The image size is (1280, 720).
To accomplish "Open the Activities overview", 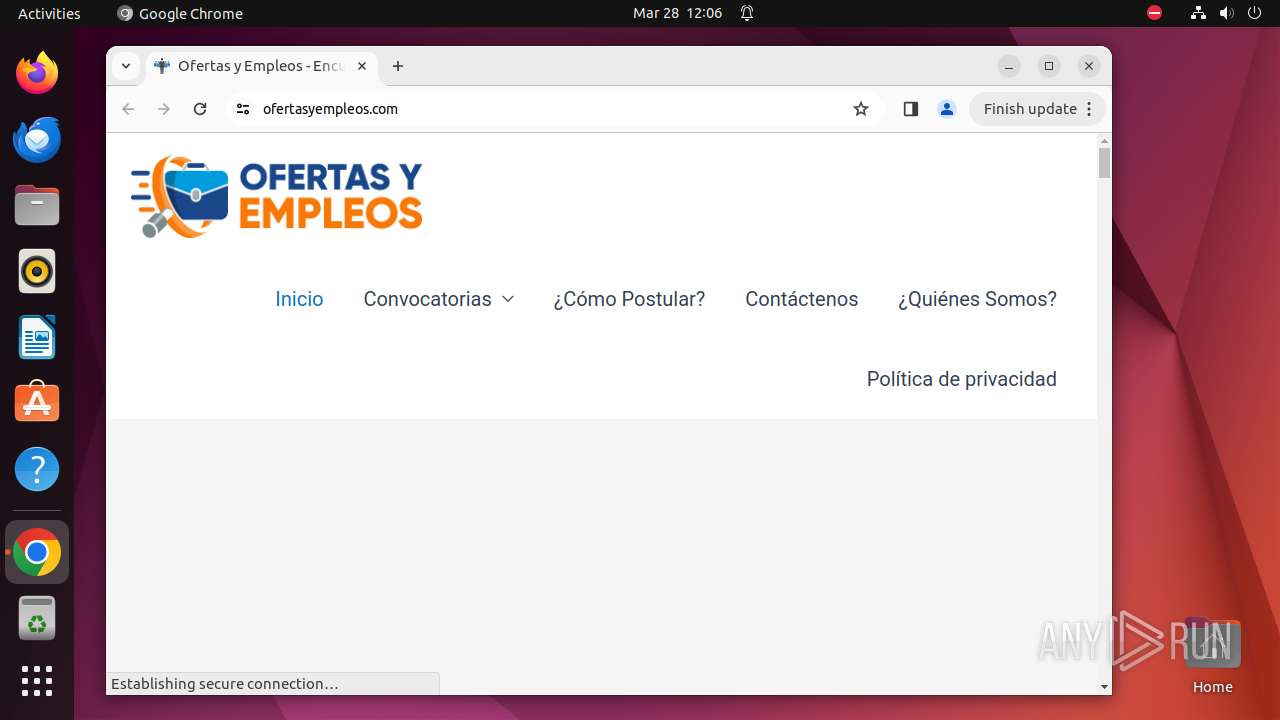I will pos(49,13).
